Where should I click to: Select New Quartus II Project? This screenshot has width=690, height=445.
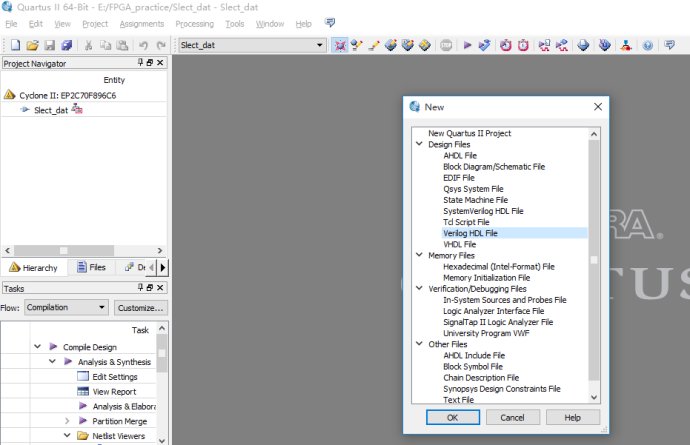[470, 133]
